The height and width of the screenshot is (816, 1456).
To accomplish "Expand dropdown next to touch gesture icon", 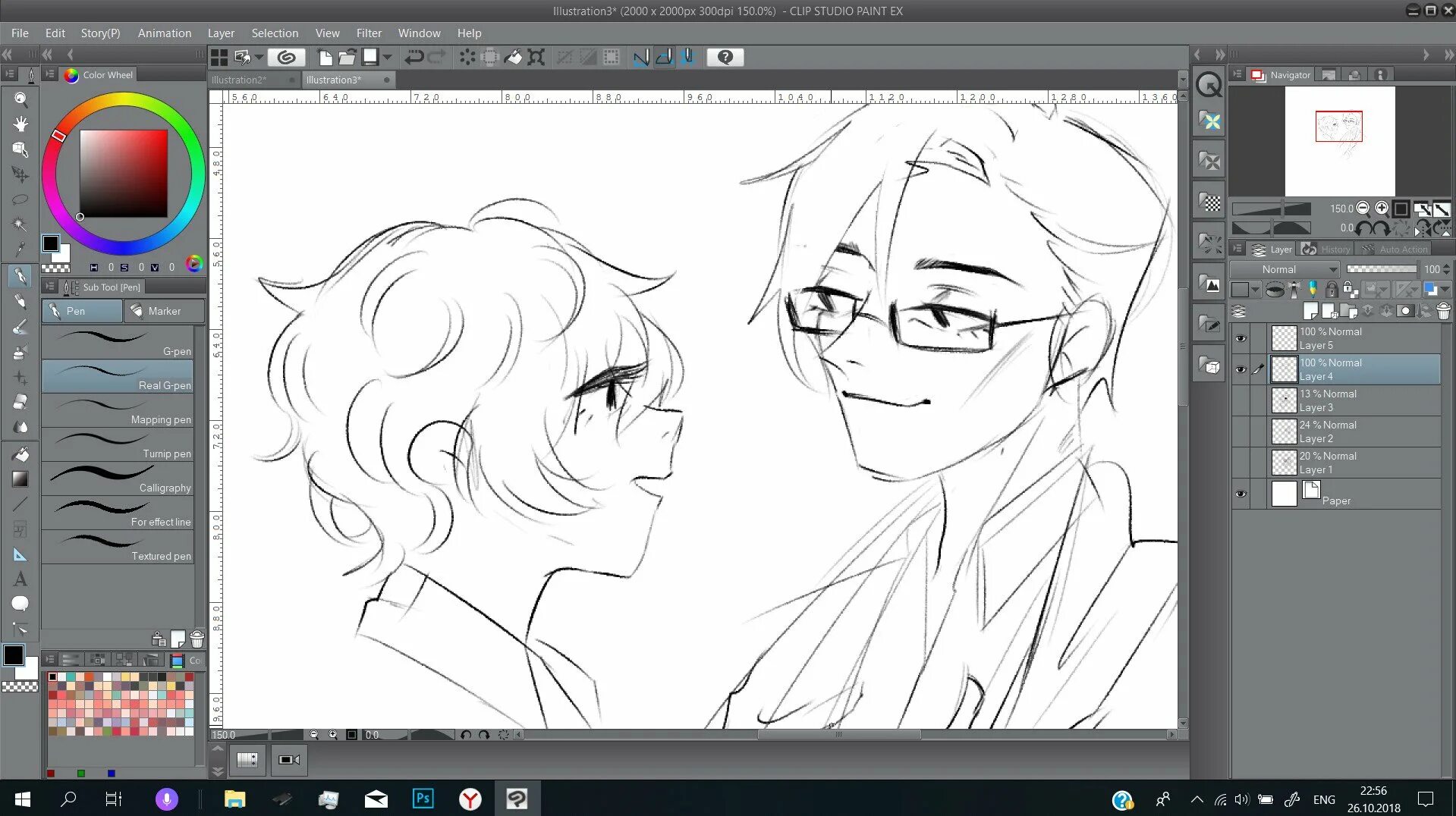I will 259,57.
